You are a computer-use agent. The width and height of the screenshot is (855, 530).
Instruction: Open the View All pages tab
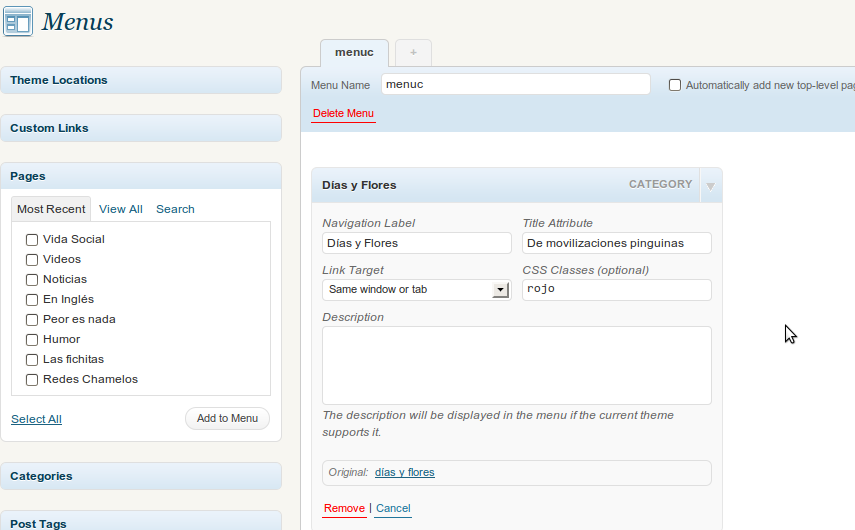coord(121,209)
